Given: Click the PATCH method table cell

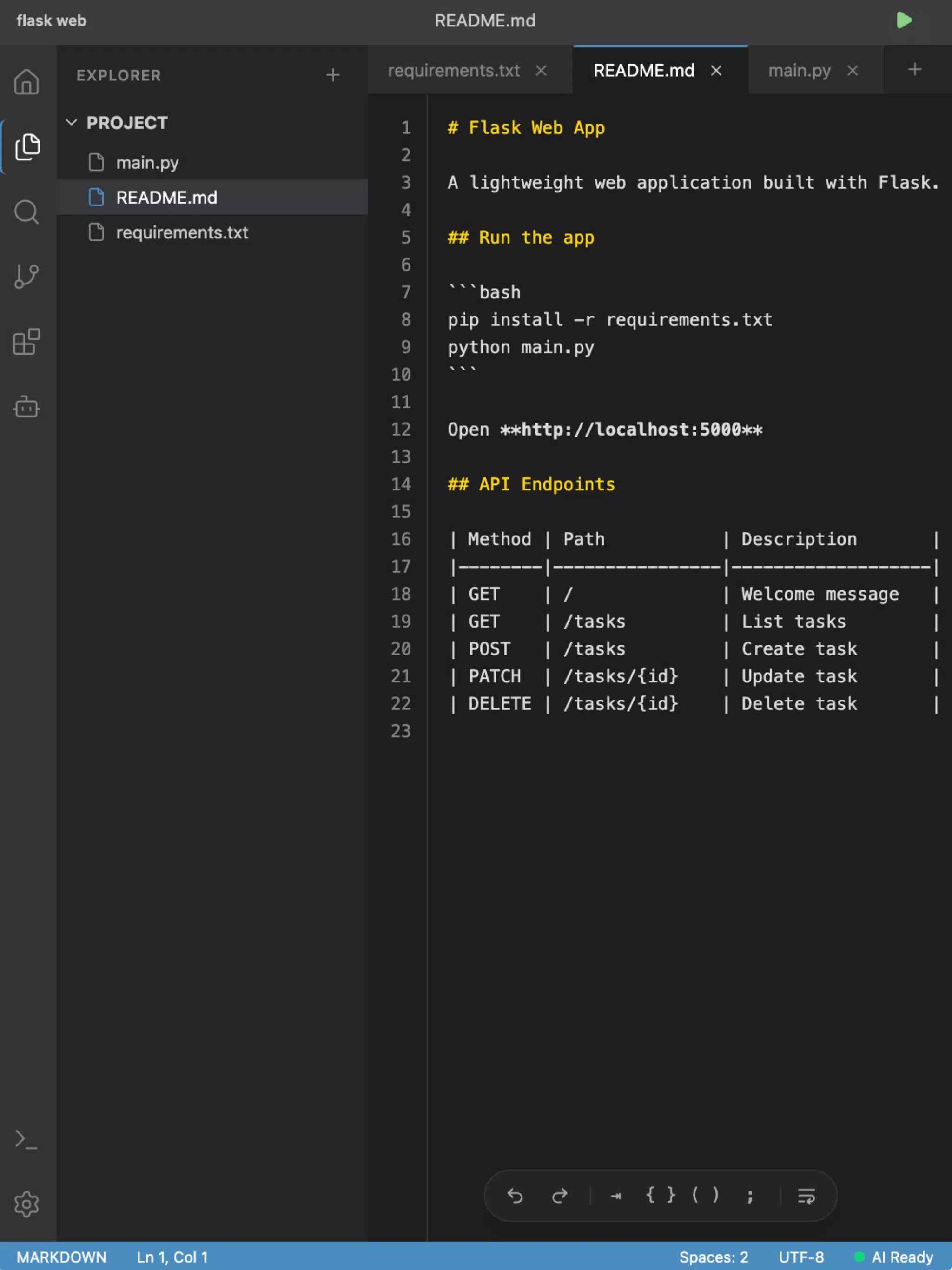Looking at the screenshot, I should click(x=495, y=676).
